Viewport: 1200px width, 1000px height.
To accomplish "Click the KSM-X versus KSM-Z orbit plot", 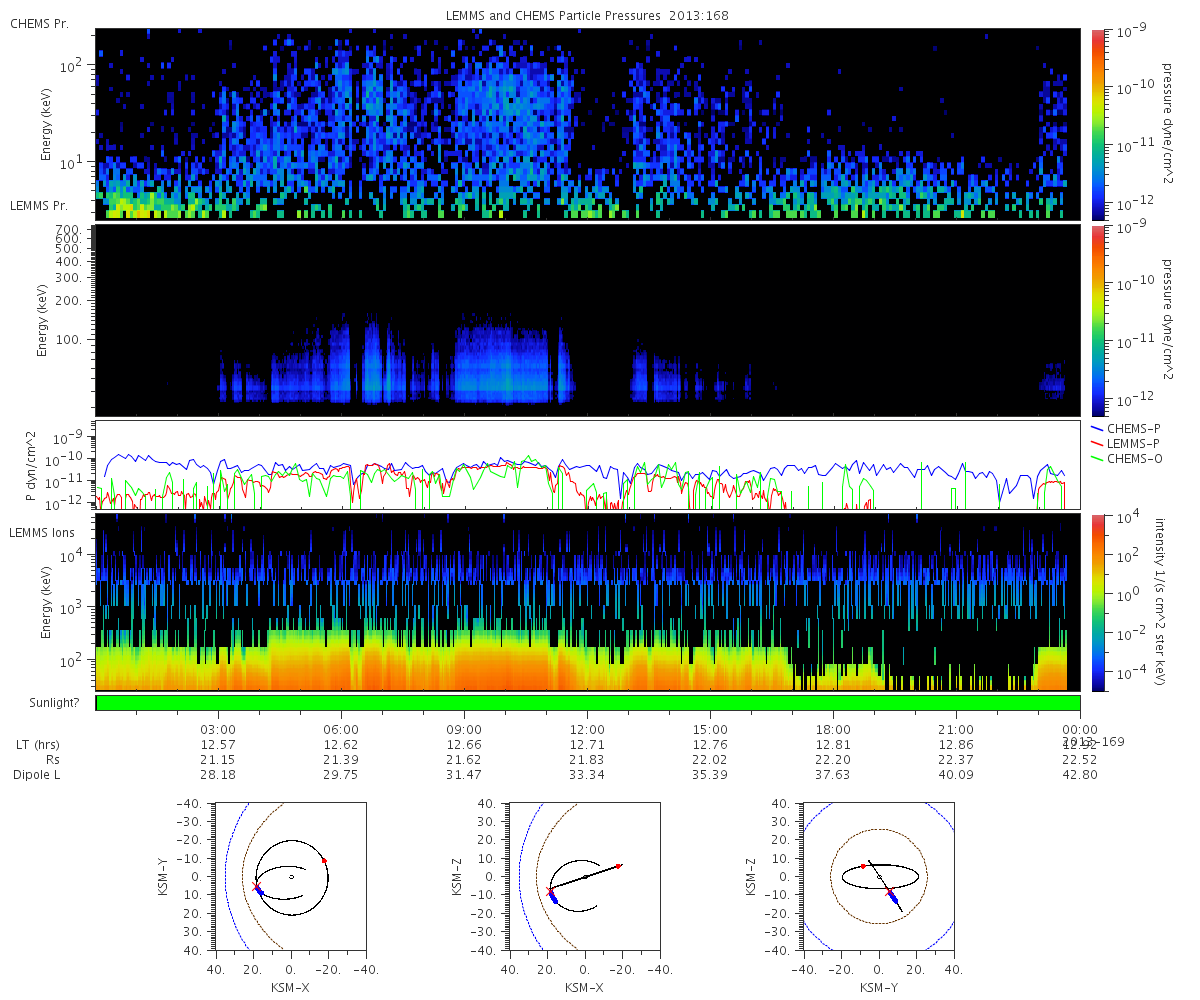I will pyautogui.click(x=585, y=877).
